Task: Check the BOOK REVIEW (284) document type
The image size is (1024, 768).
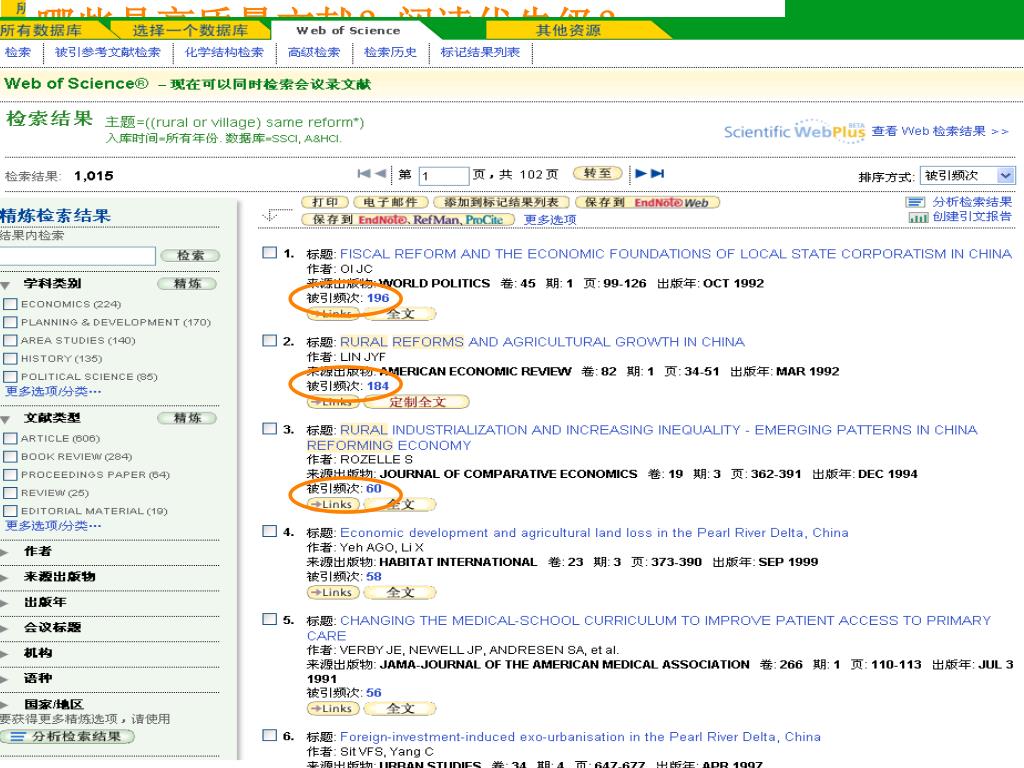Action: pos(10,457)
